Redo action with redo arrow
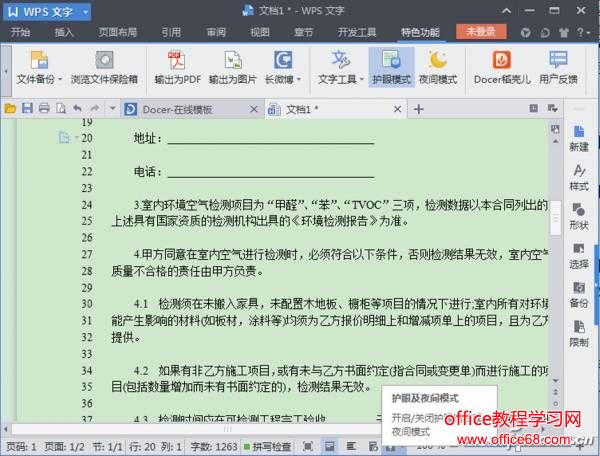This screenshot has height=456, width=600. (95, 109)
